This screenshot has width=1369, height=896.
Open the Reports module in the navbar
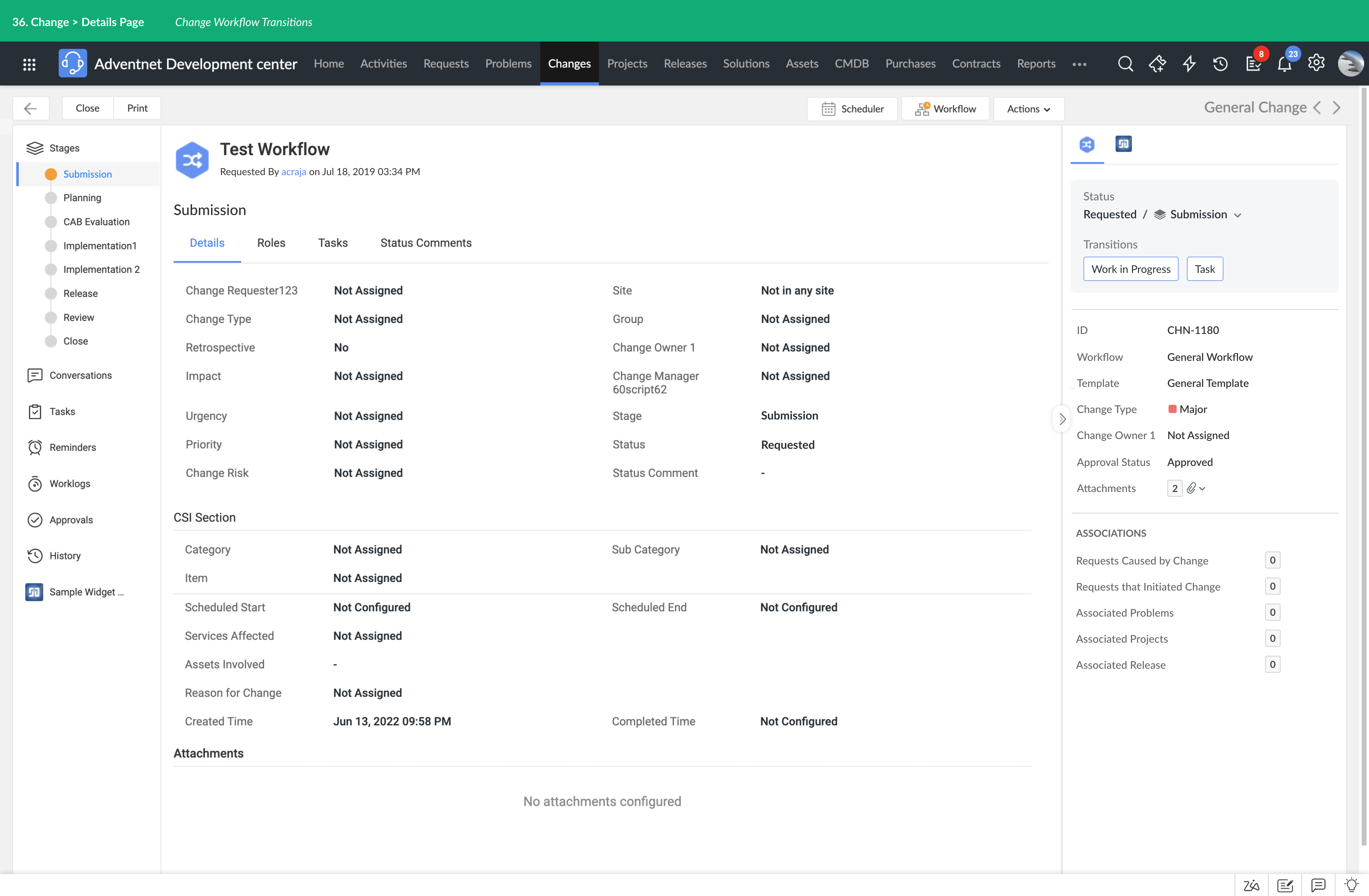coord(1036,64)
